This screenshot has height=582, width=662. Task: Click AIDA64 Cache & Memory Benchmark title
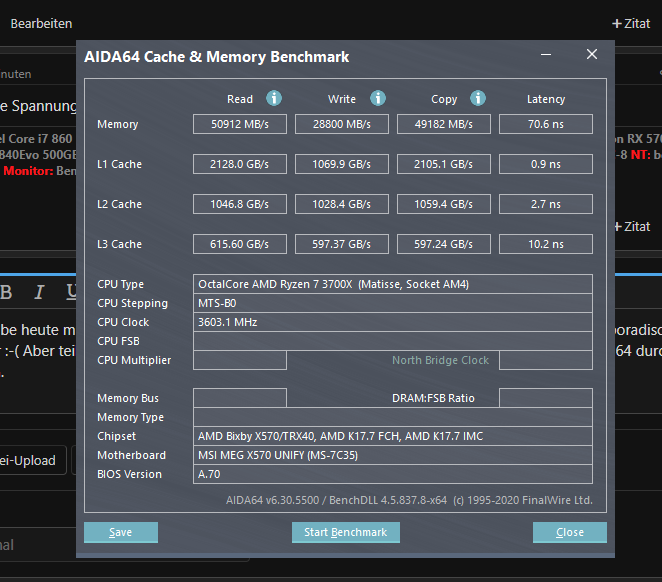[x=216, y=57]
